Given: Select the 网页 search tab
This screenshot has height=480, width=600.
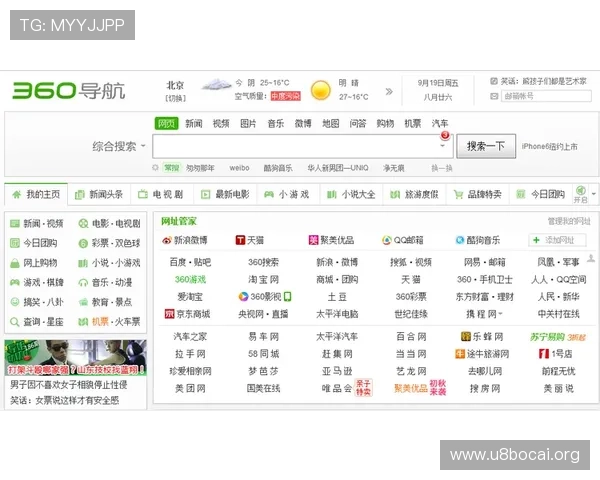Looking at the screenshot, I should click(x=166, y=124).
